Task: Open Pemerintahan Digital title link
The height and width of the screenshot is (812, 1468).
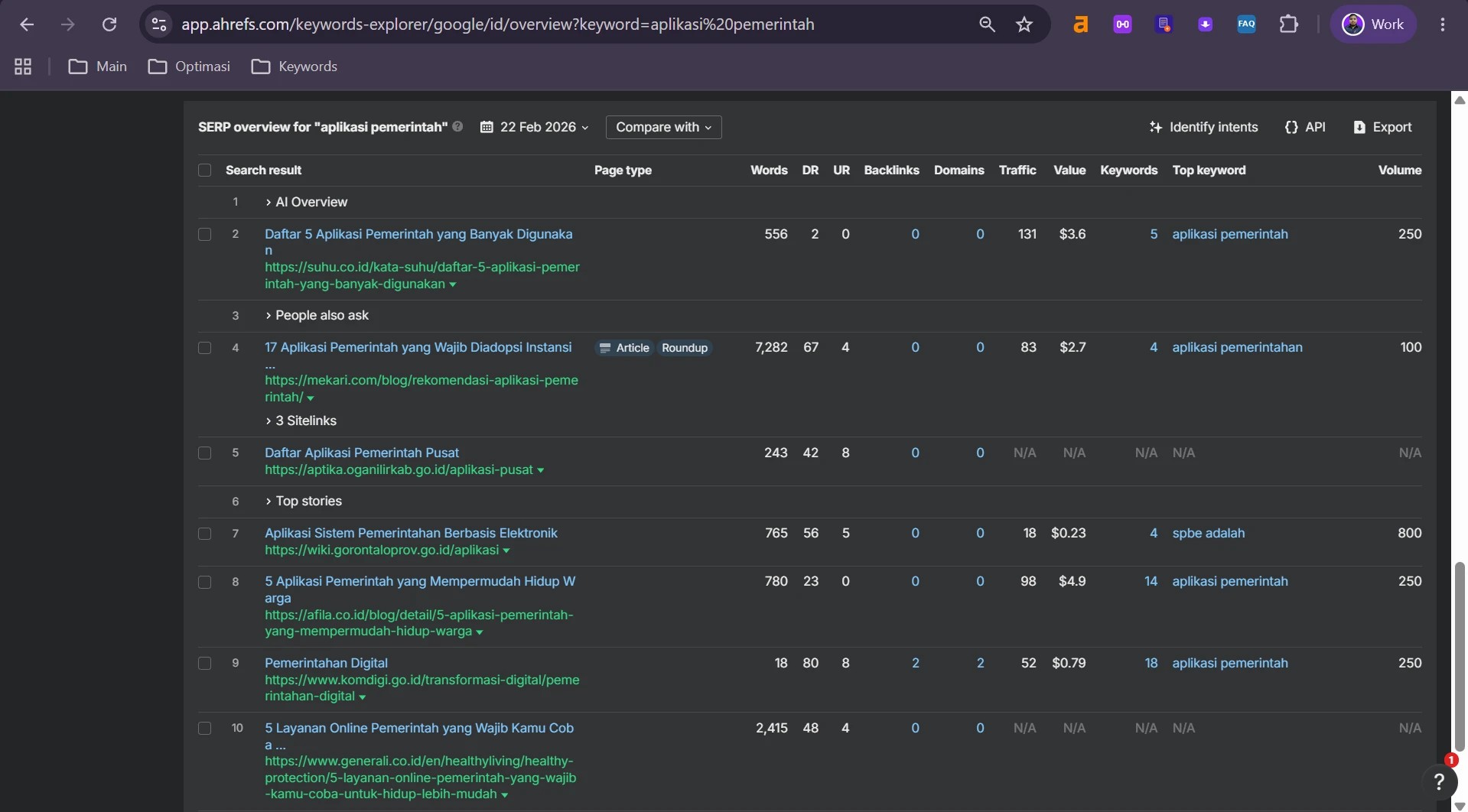Action: [326, 663]
